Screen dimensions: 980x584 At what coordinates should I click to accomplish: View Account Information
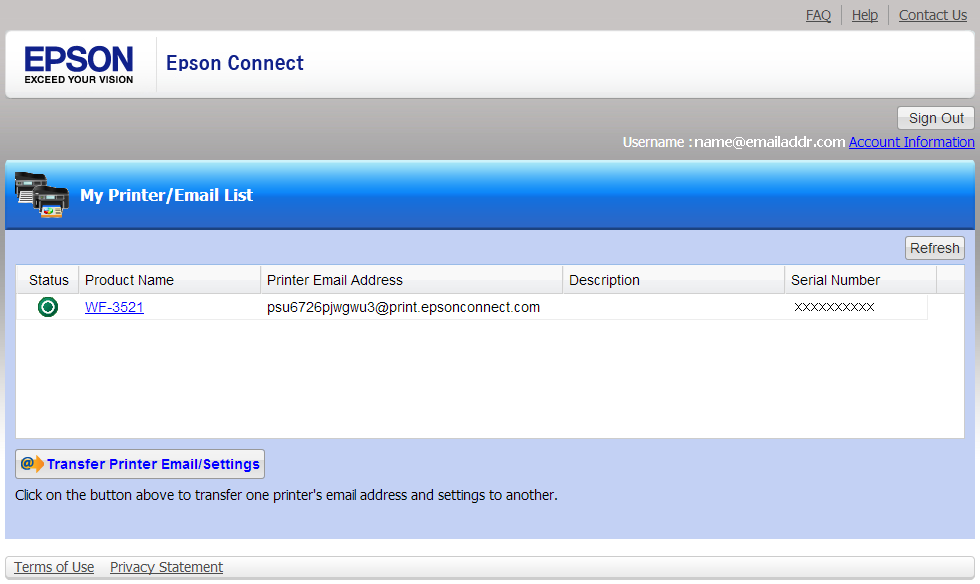point(911,142)
